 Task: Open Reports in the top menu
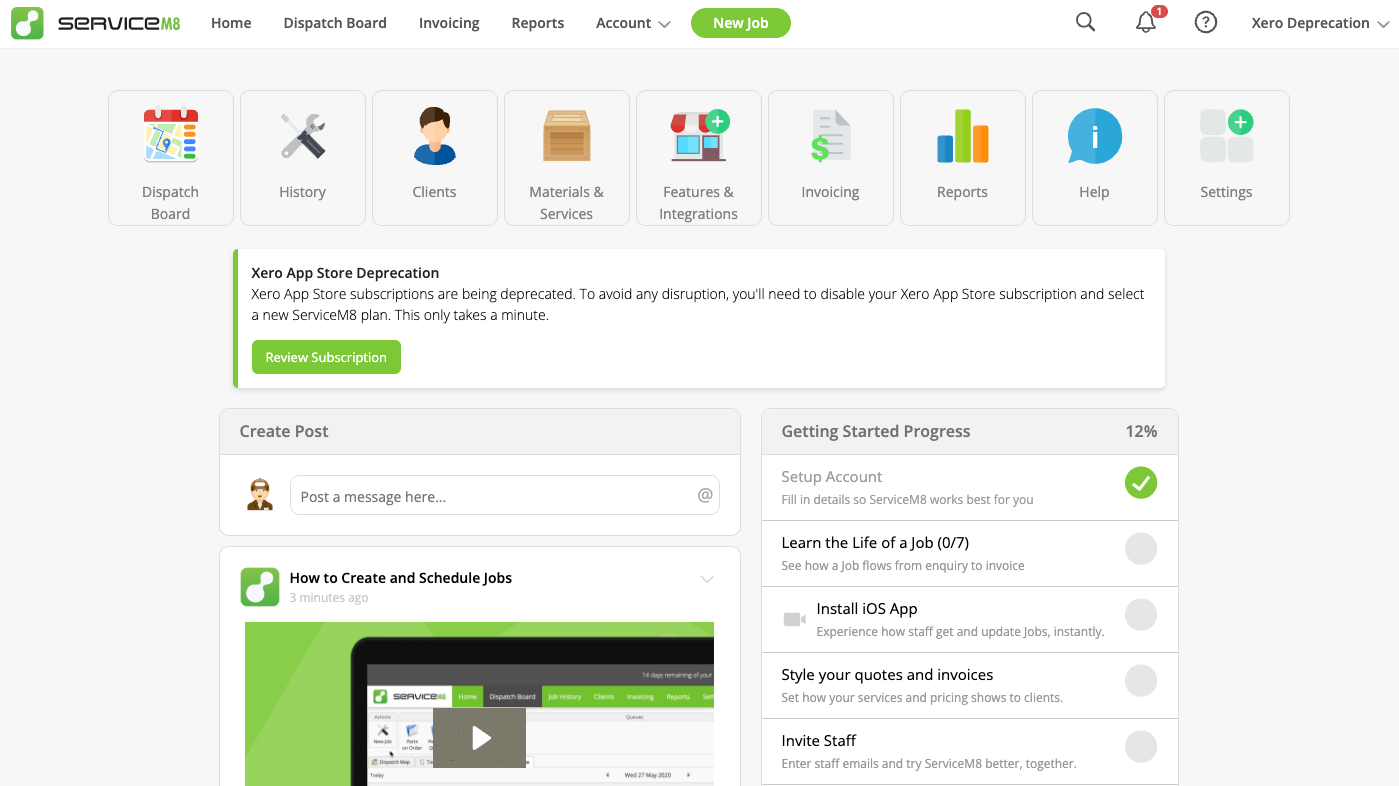[538, 23]
